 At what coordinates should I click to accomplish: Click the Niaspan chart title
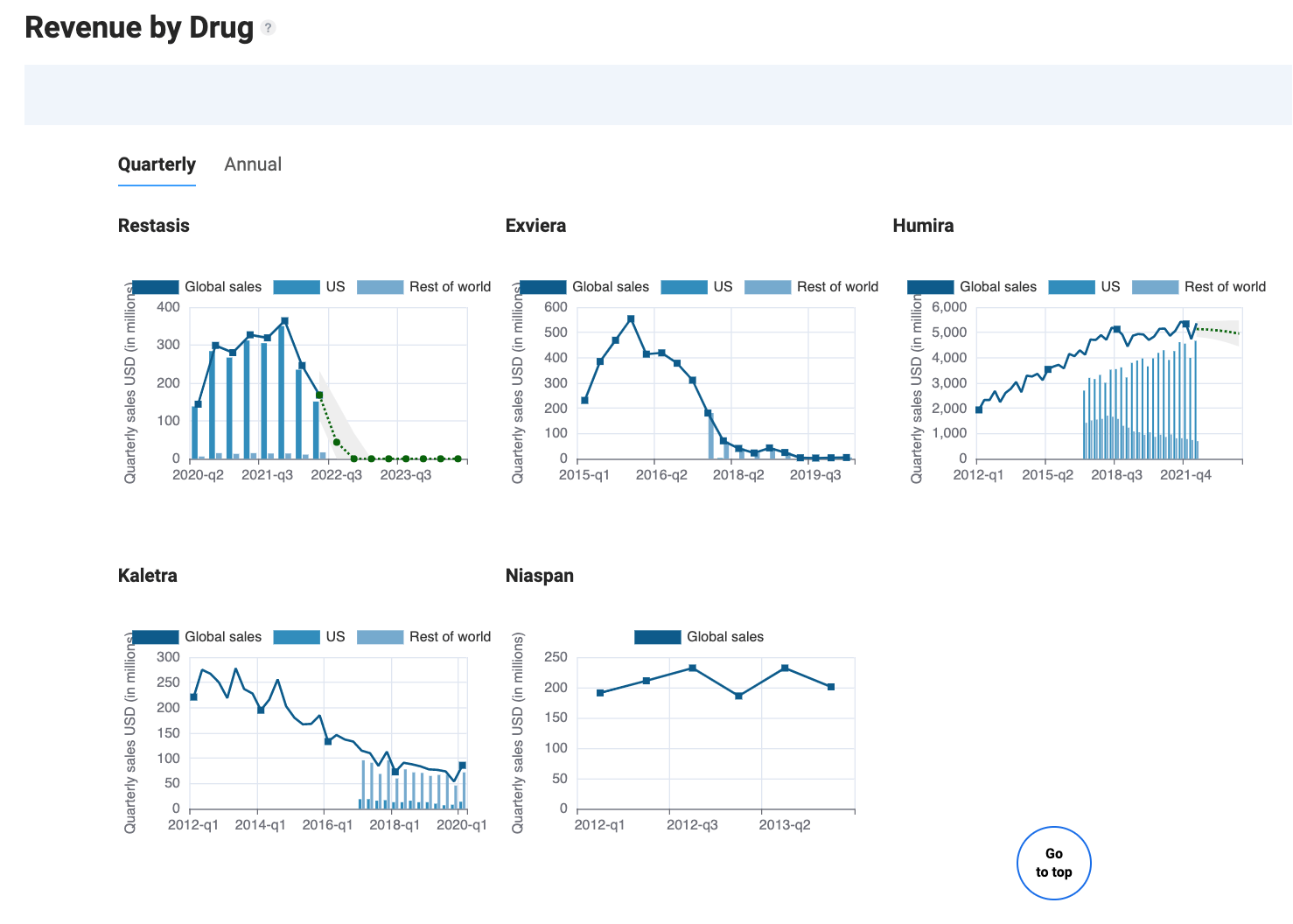(x=540, y=576)
